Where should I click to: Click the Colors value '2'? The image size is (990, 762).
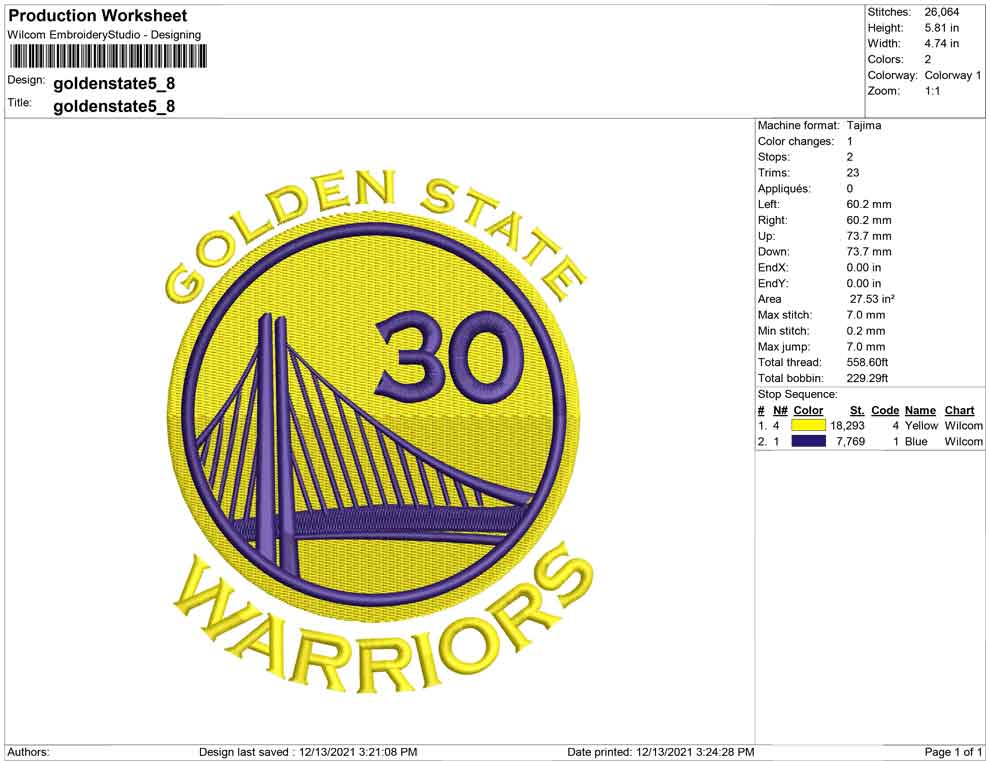[927, 59]
